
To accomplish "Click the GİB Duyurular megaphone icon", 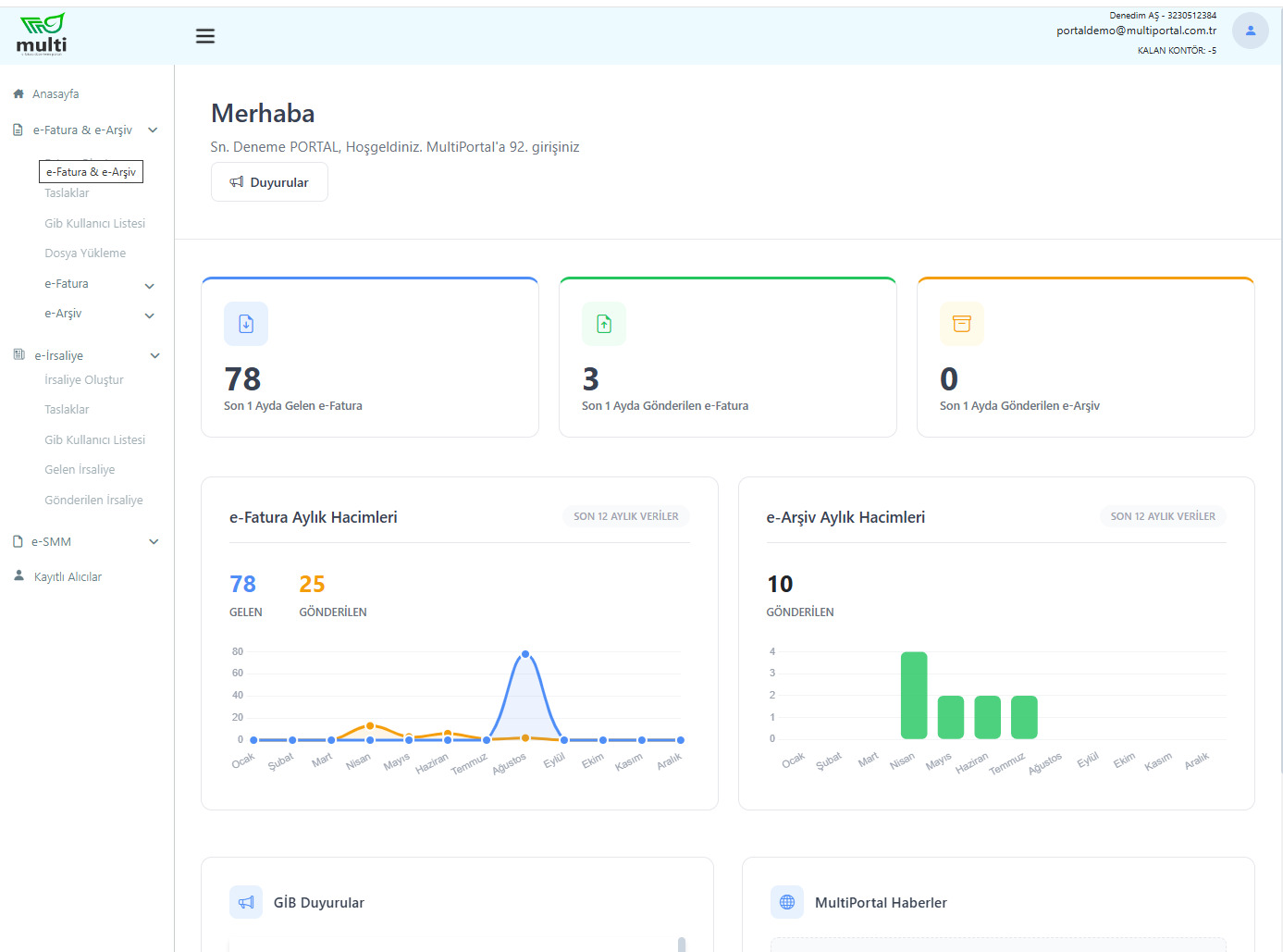I will pos(246,902).
